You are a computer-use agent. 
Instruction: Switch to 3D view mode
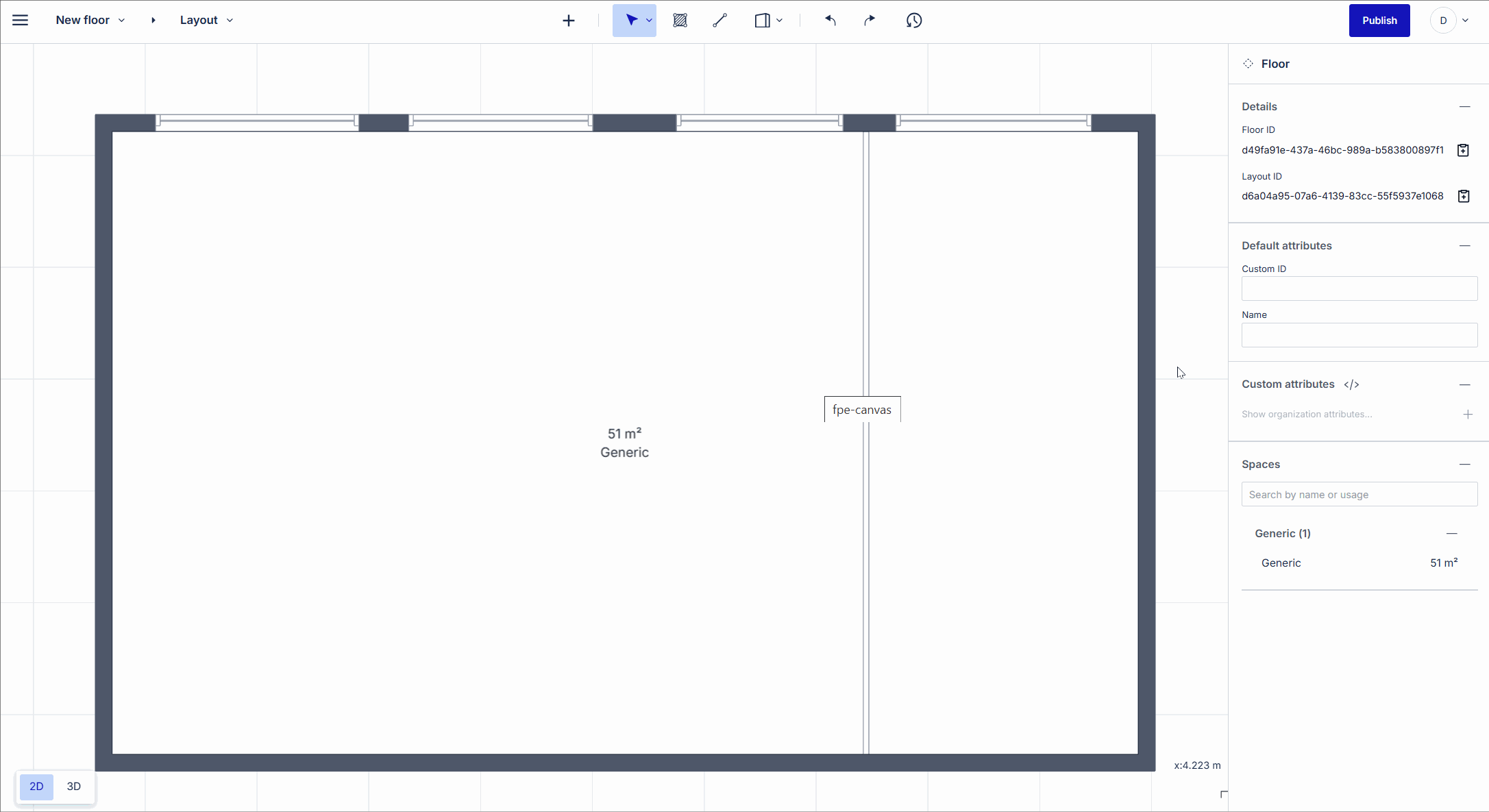(x=73, y=786)
